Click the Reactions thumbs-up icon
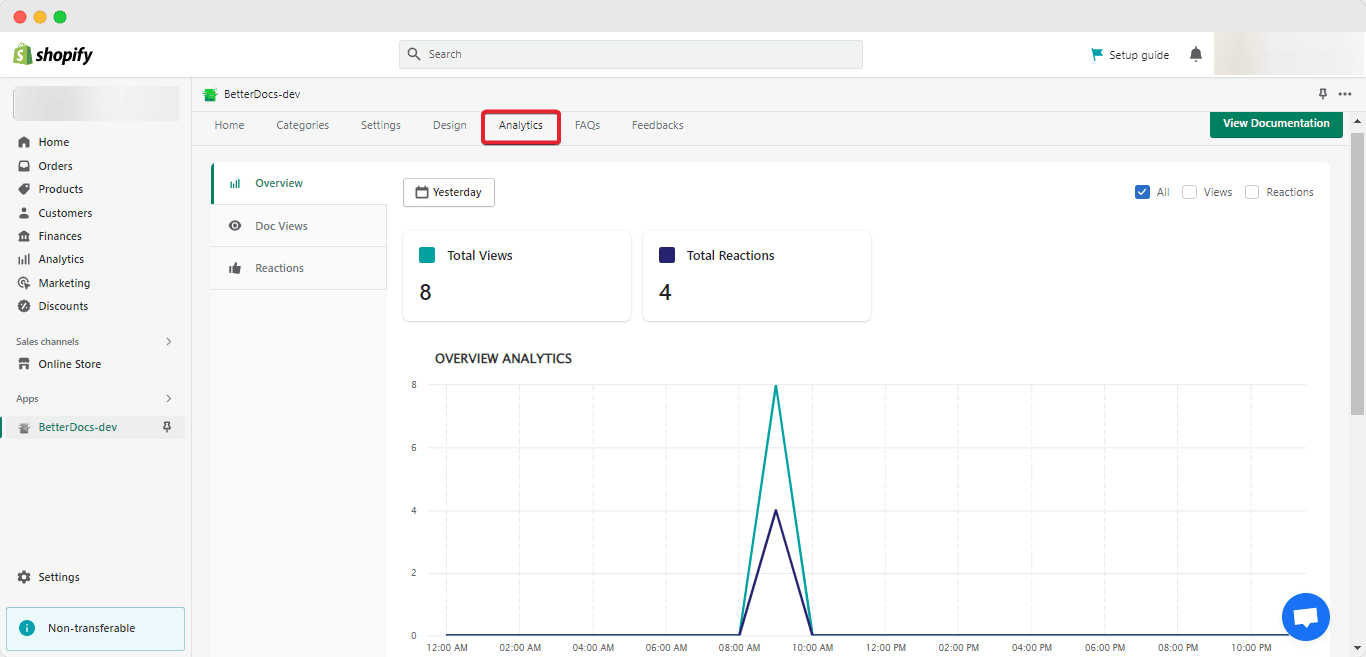This screenshot has width=1366, height=657. pos(235,268)
